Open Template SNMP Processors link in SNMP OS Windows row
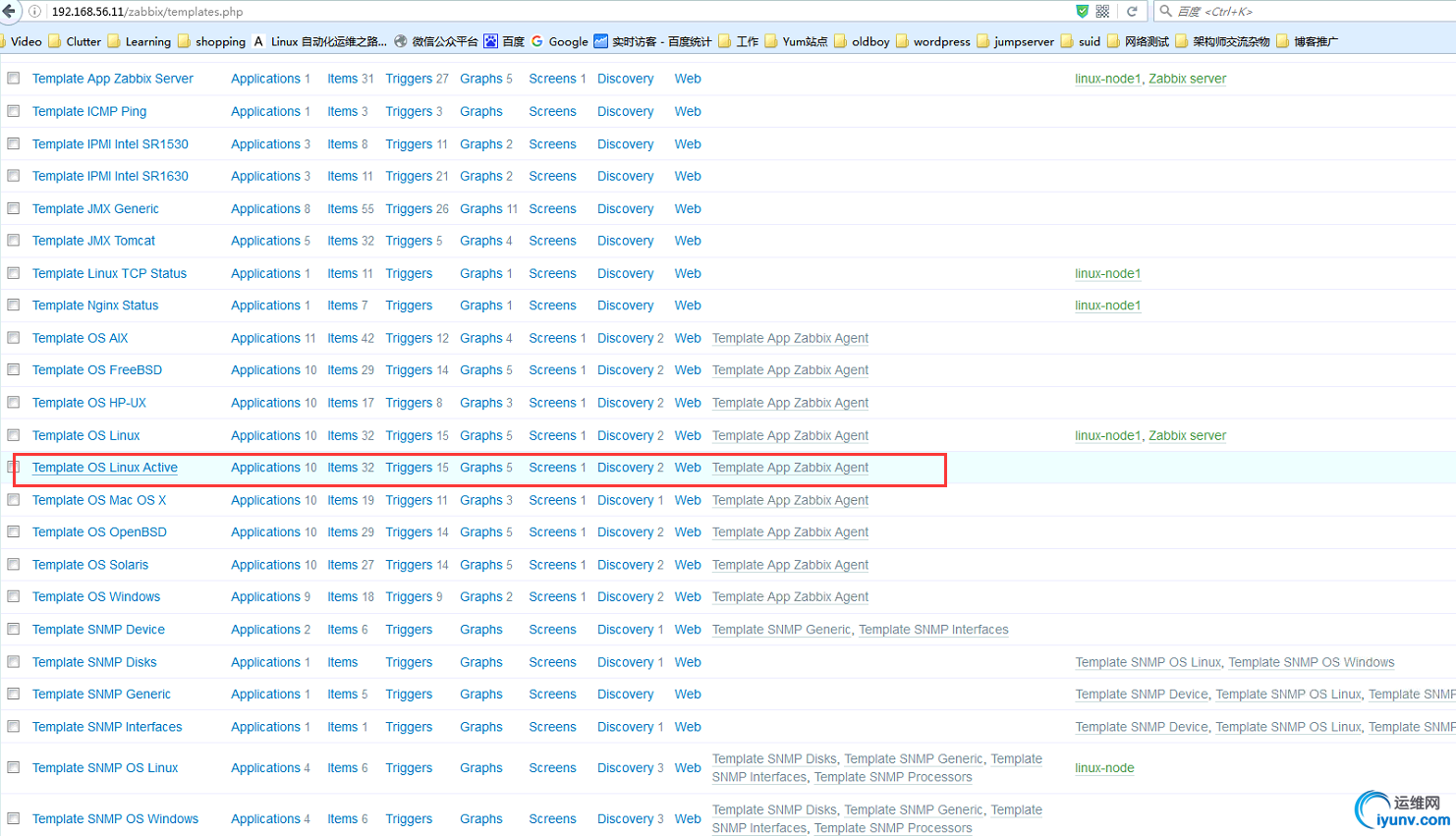The width and height of the screenshot is (1456, 836). (893, 828)
